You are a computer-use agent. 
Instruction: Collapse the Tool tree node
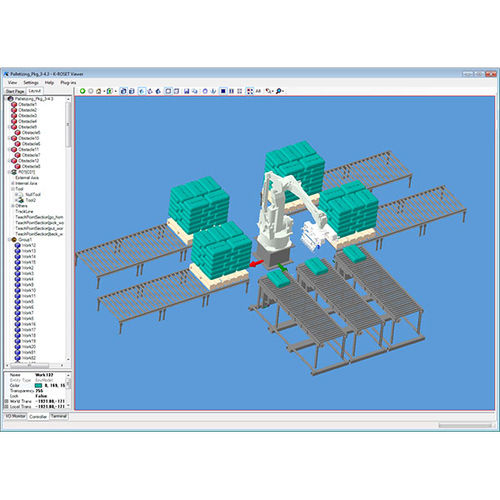pos(13,189)
